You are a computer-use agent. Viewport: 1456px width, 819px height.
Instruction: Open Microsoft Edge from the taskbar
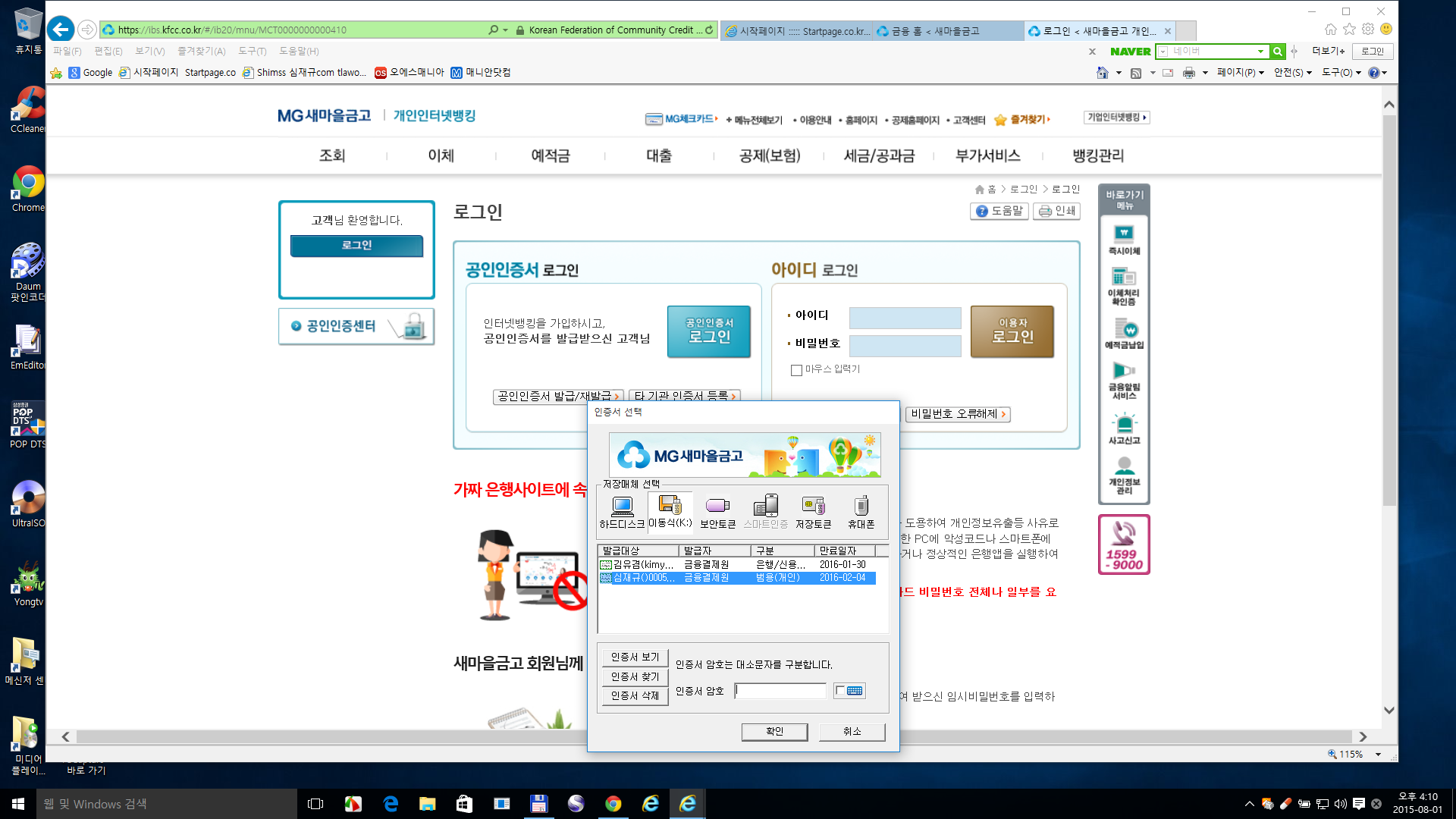[x=391, y=804]
